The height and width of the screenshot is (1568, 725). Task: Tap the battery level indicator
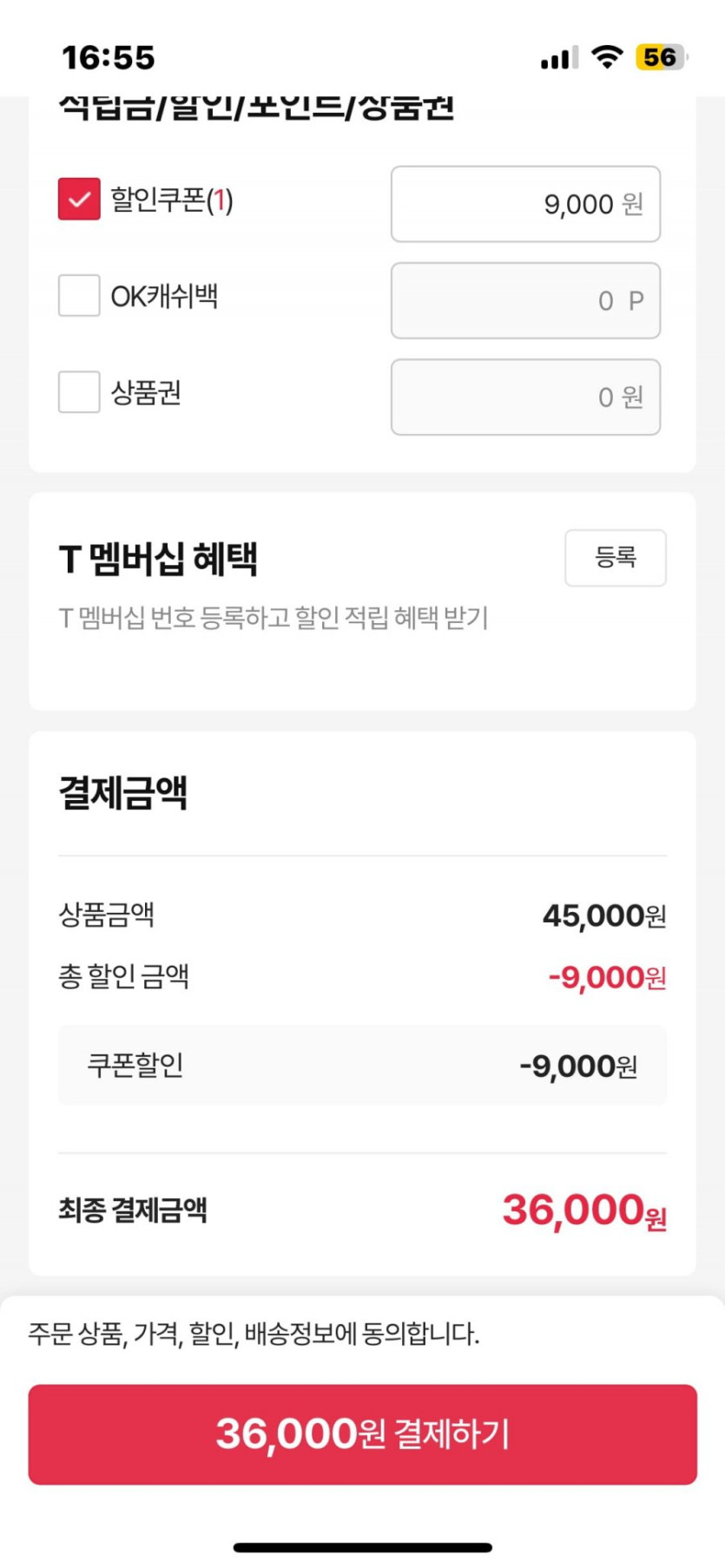pos(661,57)
